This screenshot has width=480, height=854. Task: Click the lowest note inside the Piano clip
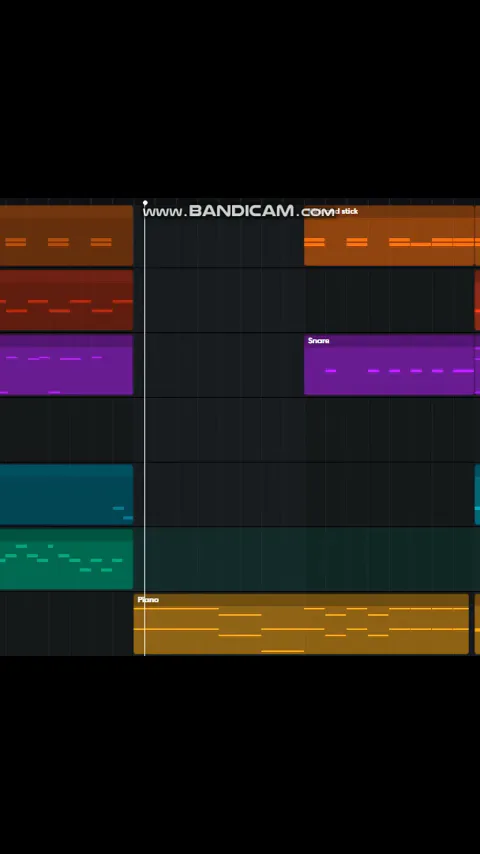pos(283,651)
